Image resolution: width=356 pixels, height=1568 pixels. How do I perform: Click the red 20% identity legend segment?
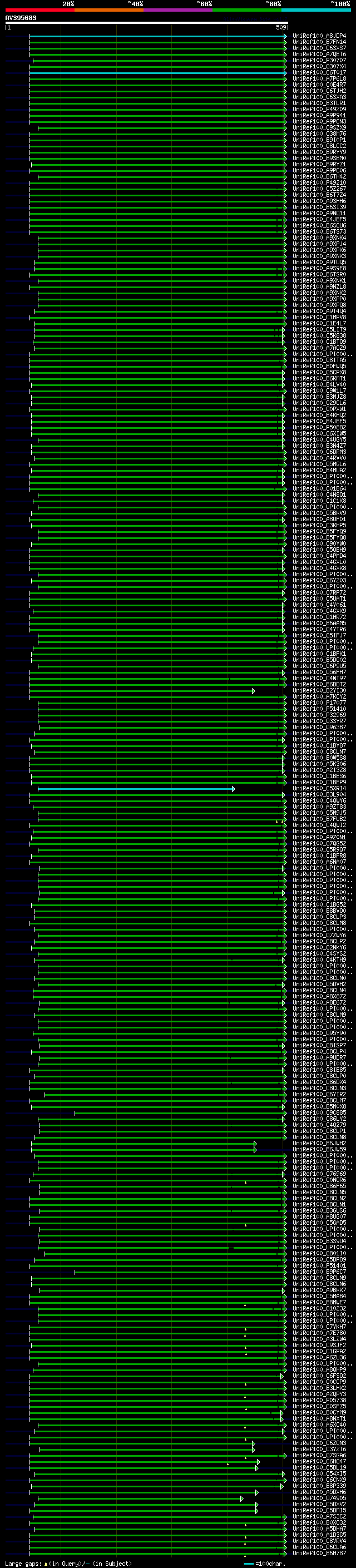click(39, 10)
